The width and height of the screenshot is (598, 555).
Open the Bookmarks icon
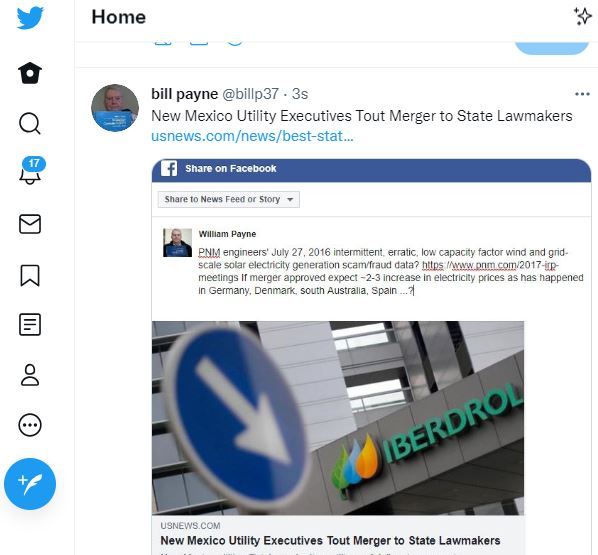click(x=30, y=275)
